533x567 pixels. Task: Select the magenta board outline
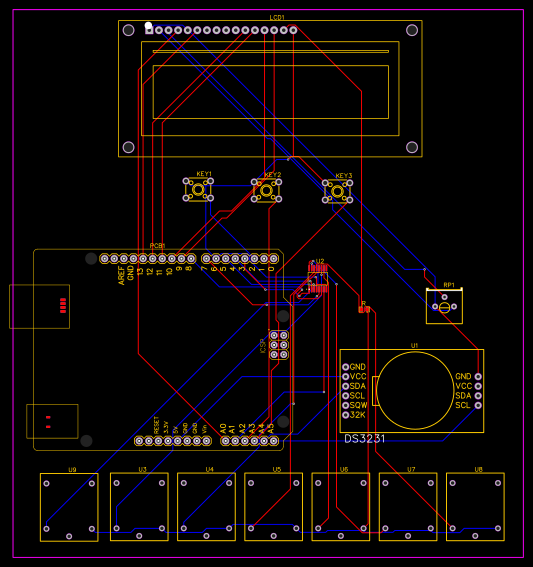pos(268,283)
